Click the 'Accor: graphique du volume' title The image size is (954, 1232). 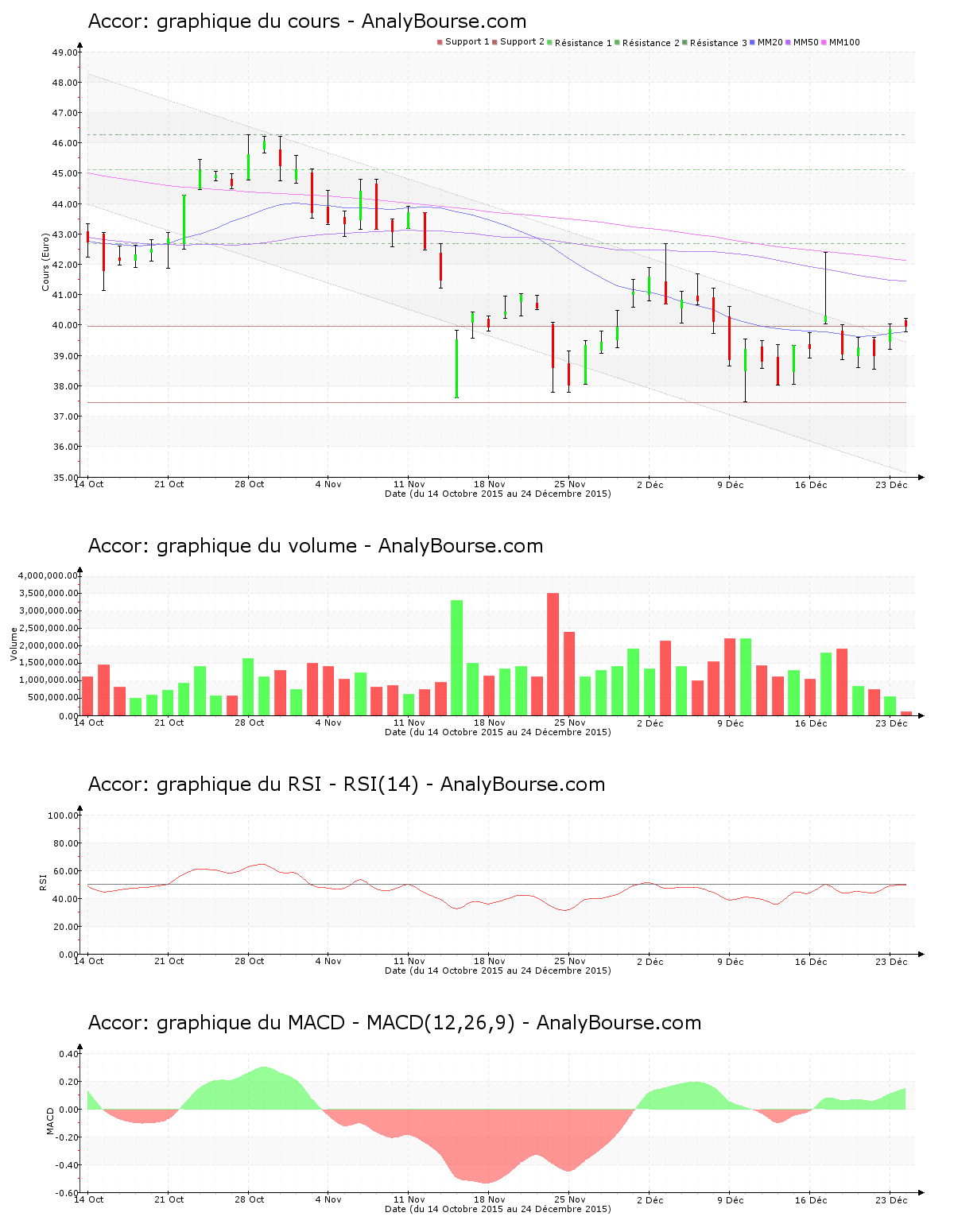pos(222,546)
